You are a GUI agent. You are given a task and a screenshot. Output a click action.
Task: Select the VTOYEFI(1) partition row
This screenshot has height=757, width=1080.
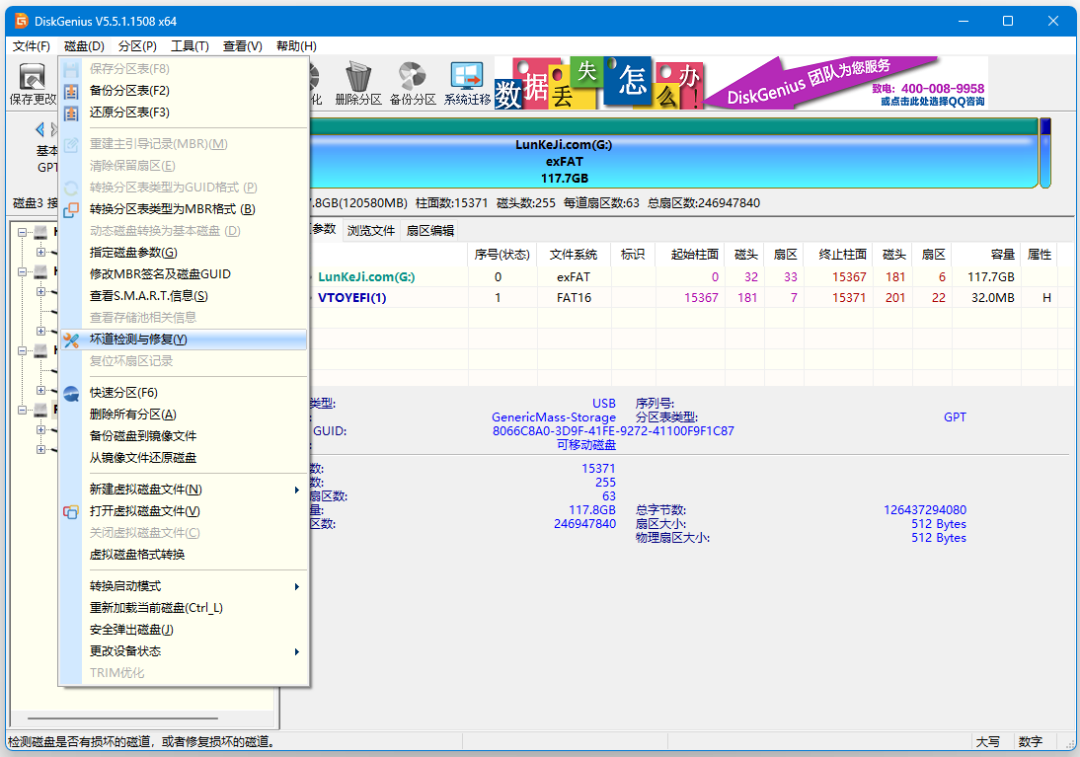pyautogui.click(x=352, y=298)
